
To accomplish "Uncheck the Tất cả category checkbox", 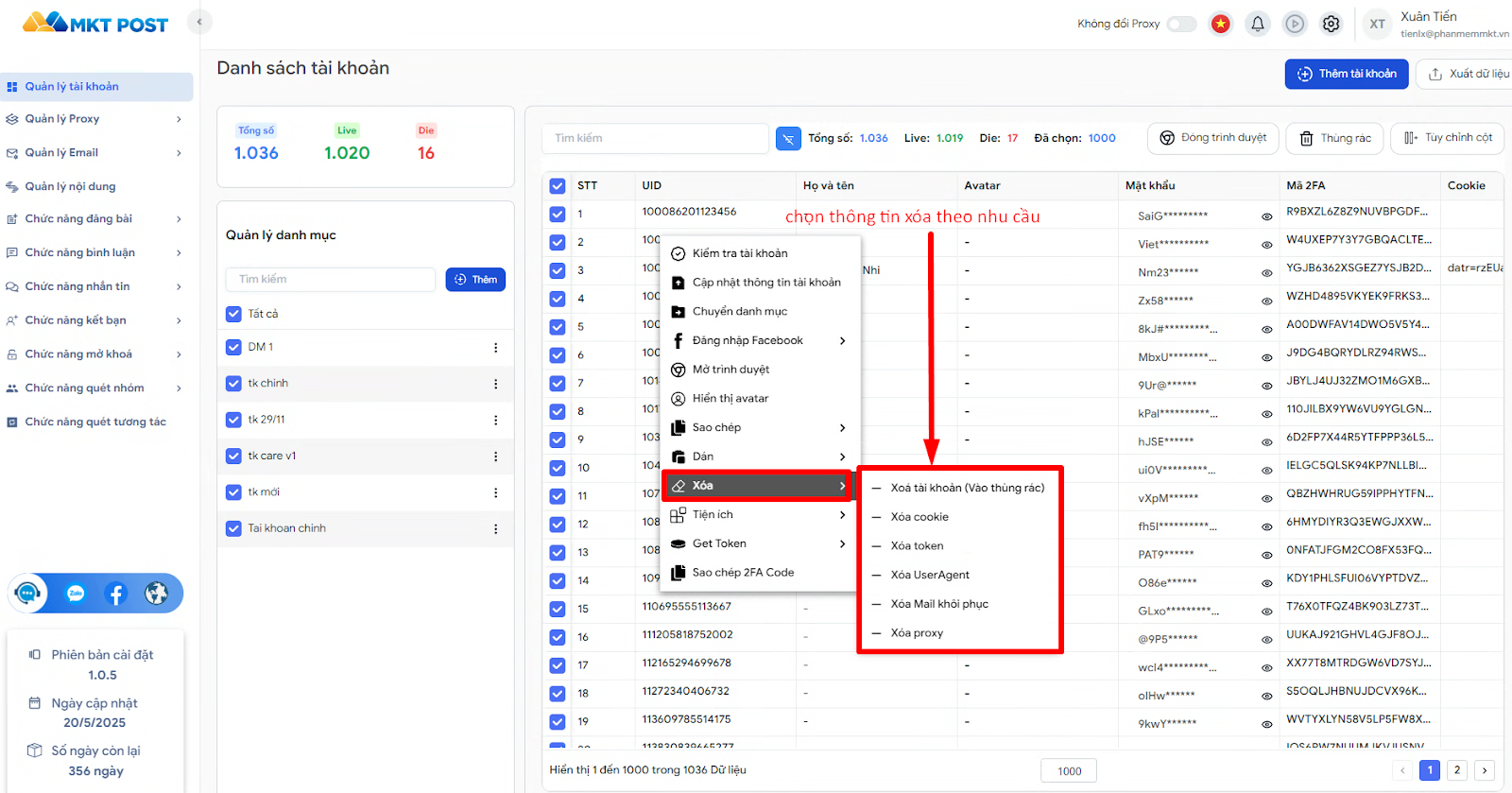I will 233,314.
